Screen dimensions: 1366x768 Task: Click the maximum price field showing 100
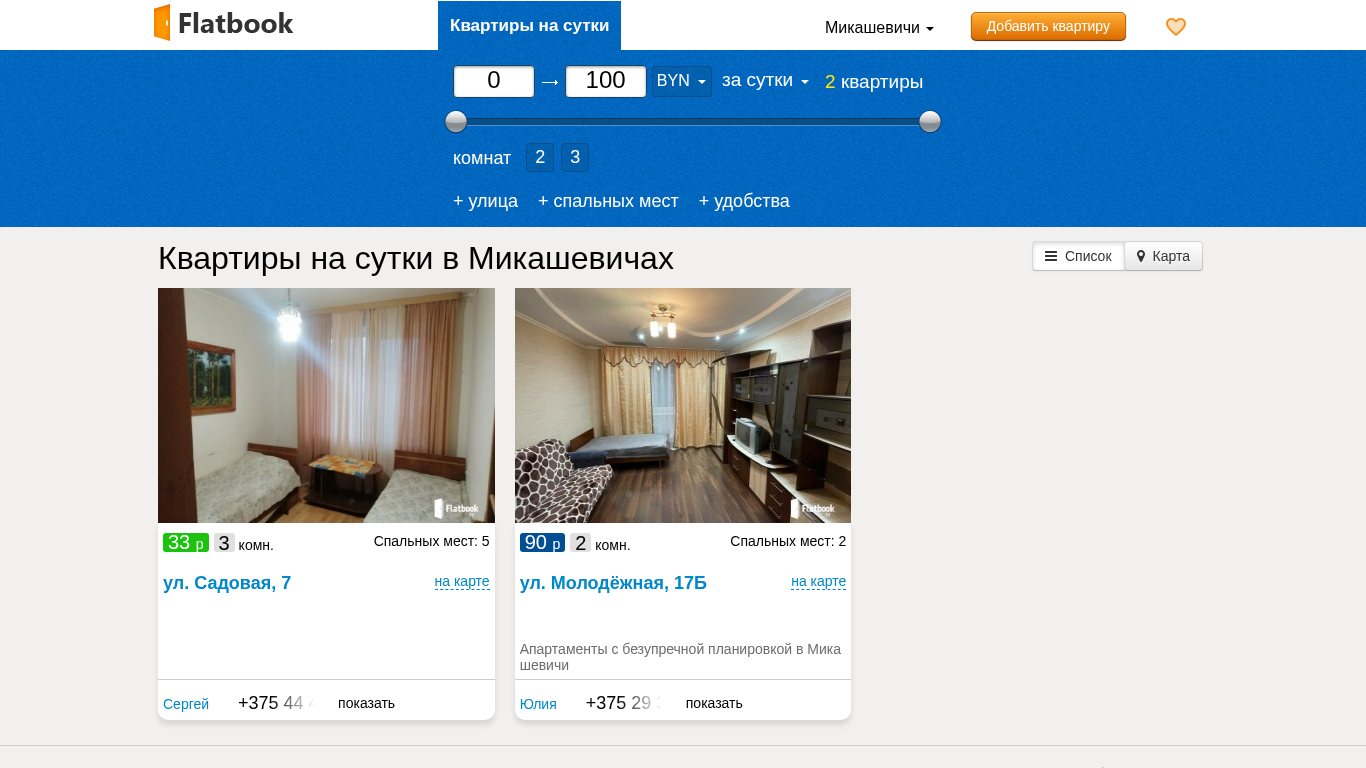(x=606, y=81)
